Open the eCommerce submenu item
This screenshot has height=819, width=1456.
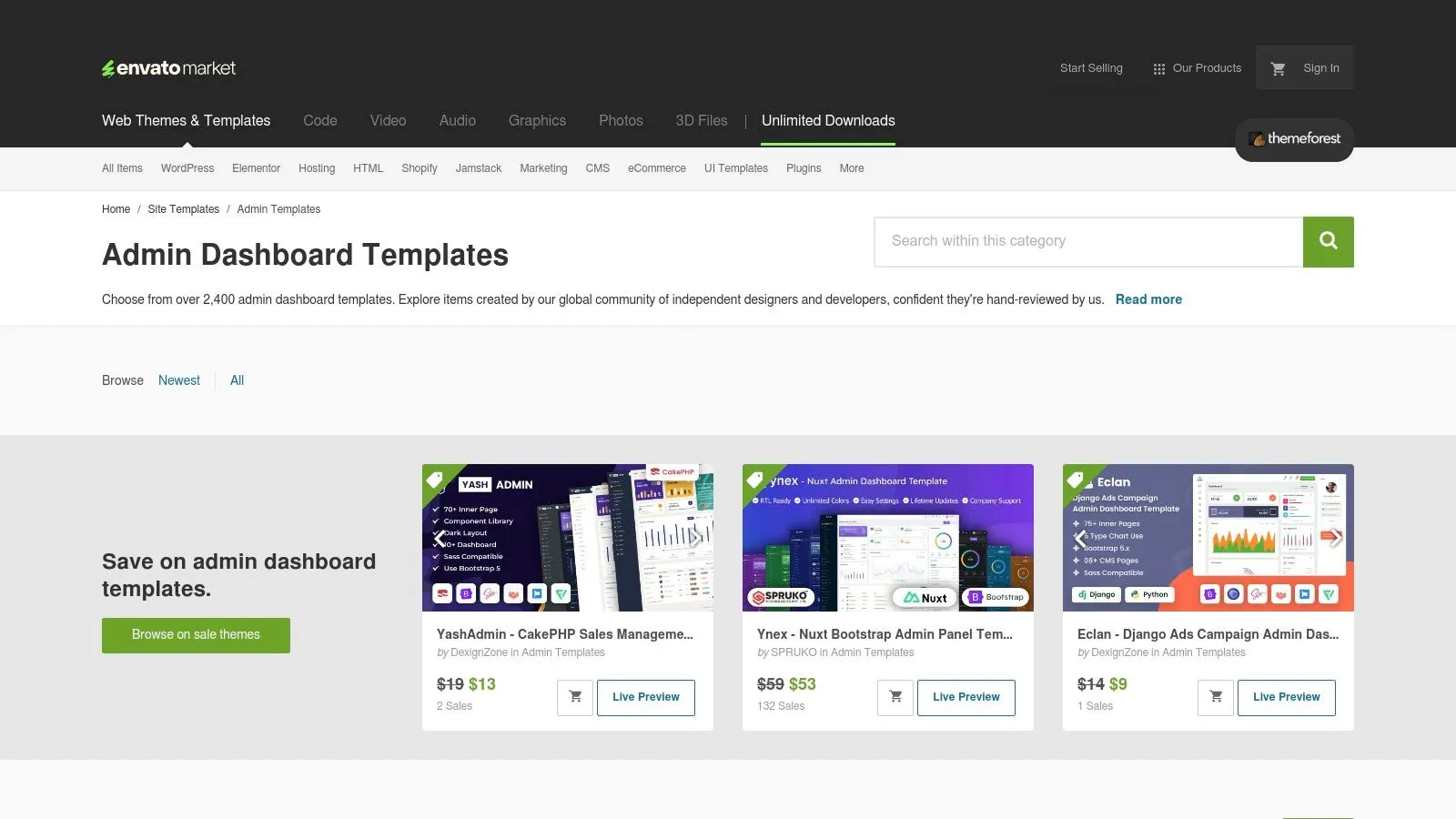[x=657, y=168]
